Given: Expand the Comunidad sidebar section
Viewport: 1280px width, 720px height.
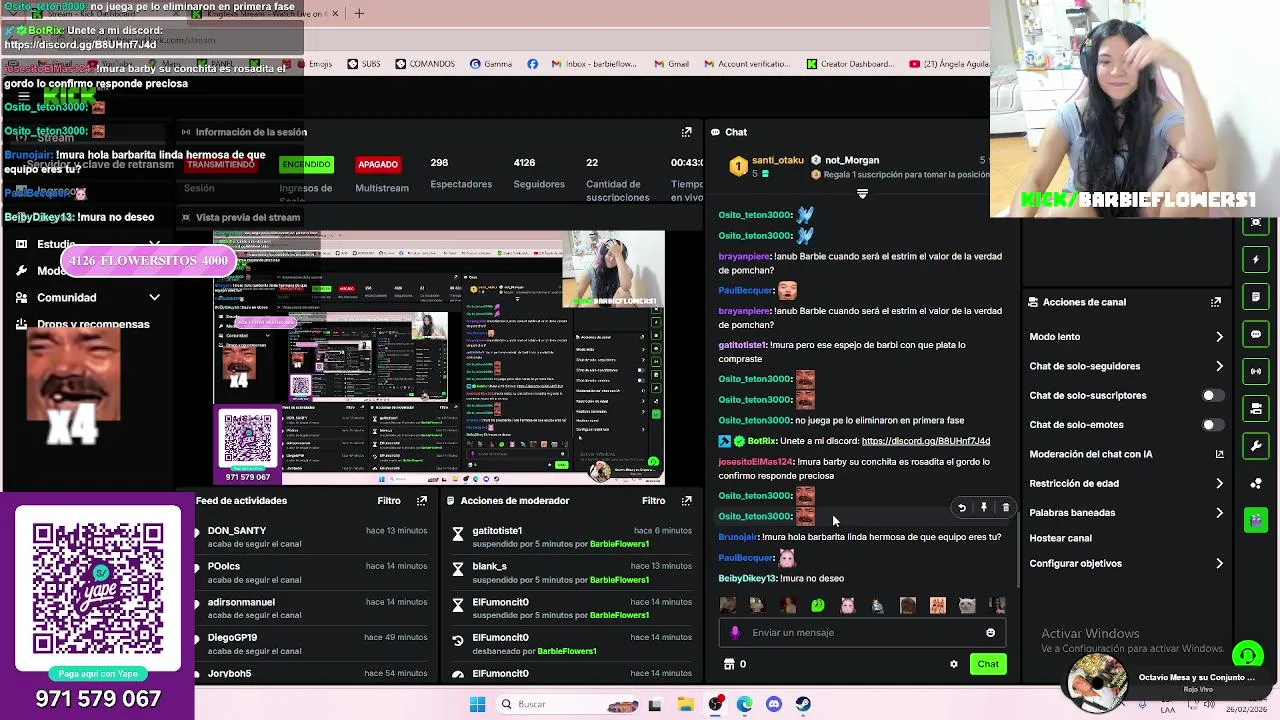Looking at the screenshot, I should click(x=154, y=297).
